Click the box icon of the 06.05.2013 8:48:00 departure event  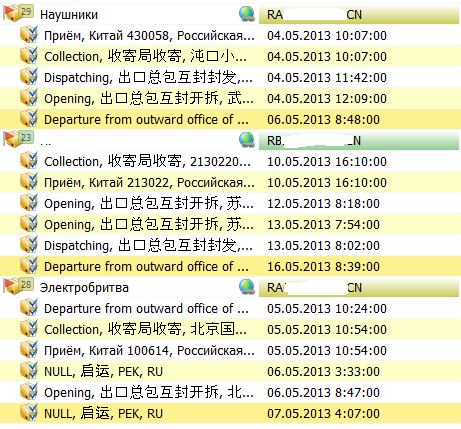[29, 119]
